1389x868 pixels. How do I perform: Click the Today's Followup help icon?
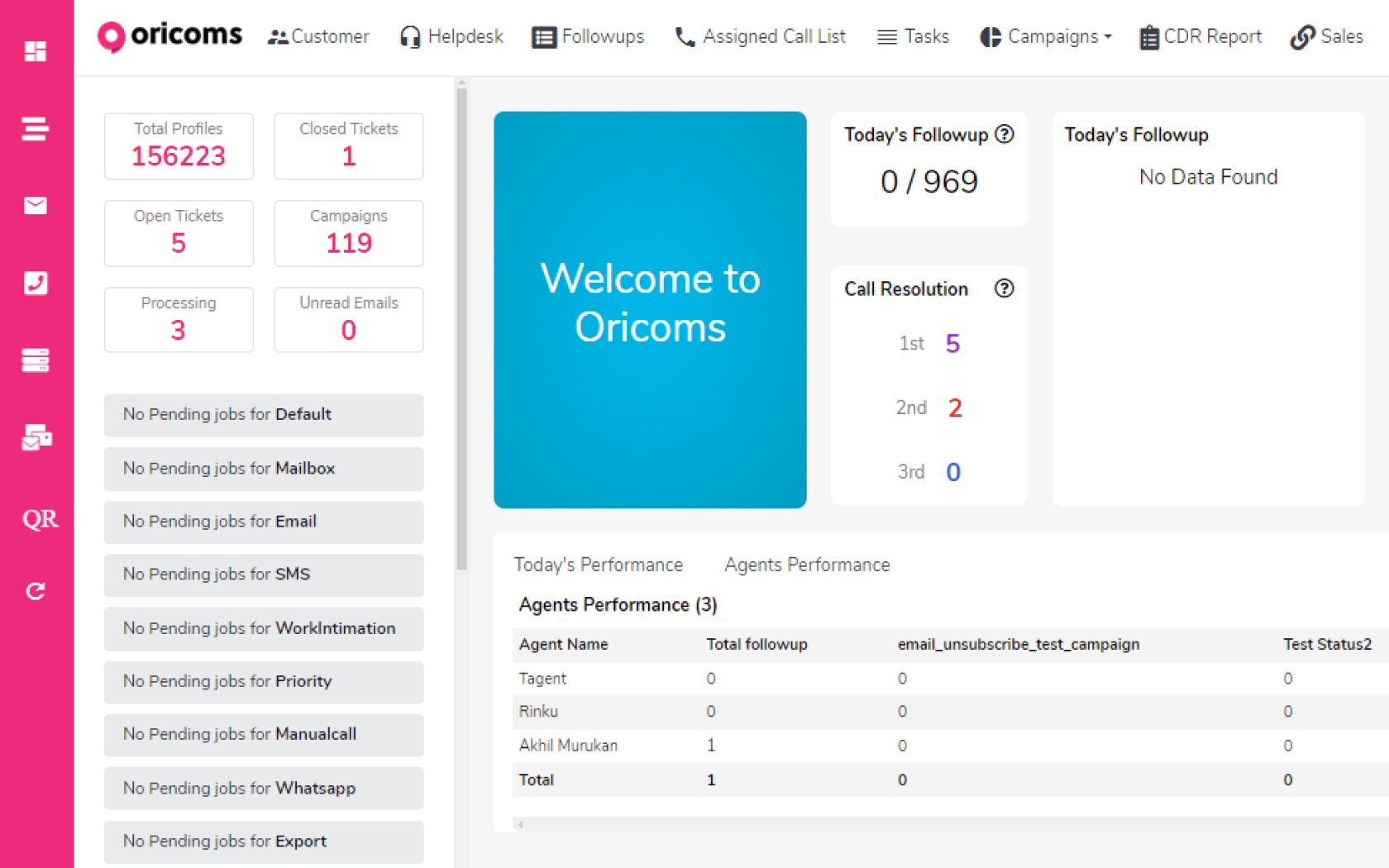click(1005, 134)
